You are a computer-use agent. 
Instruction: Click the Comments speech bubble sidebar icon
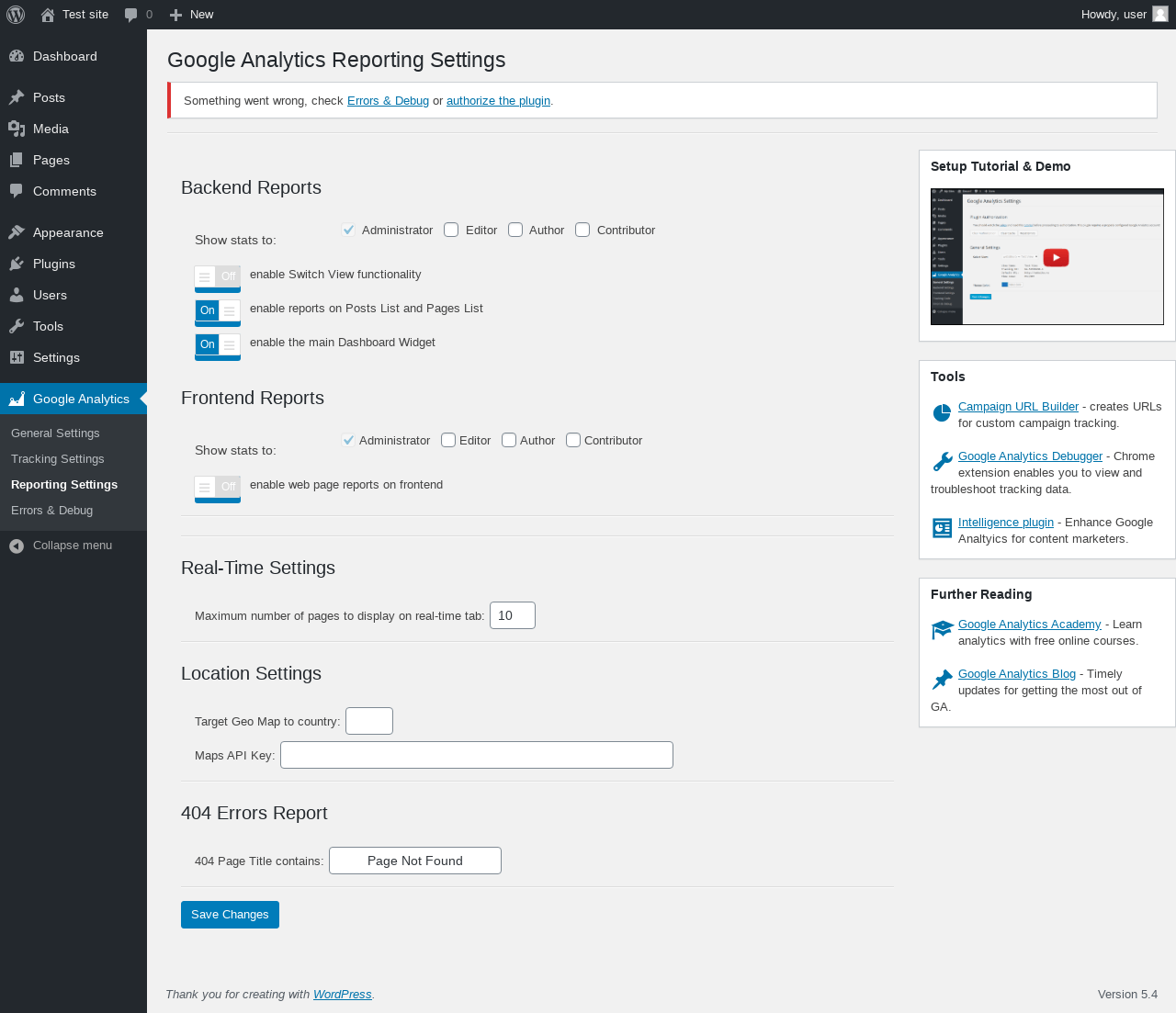(x=17, y=191)
